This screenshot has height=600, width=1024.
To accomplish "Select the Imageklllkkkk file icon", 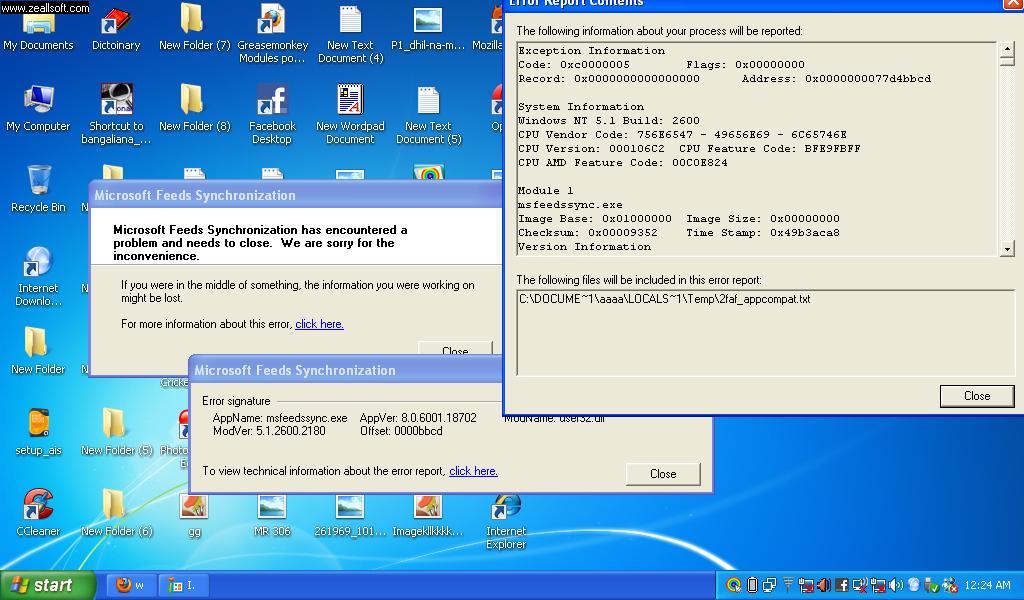I will tap(428, 514).
